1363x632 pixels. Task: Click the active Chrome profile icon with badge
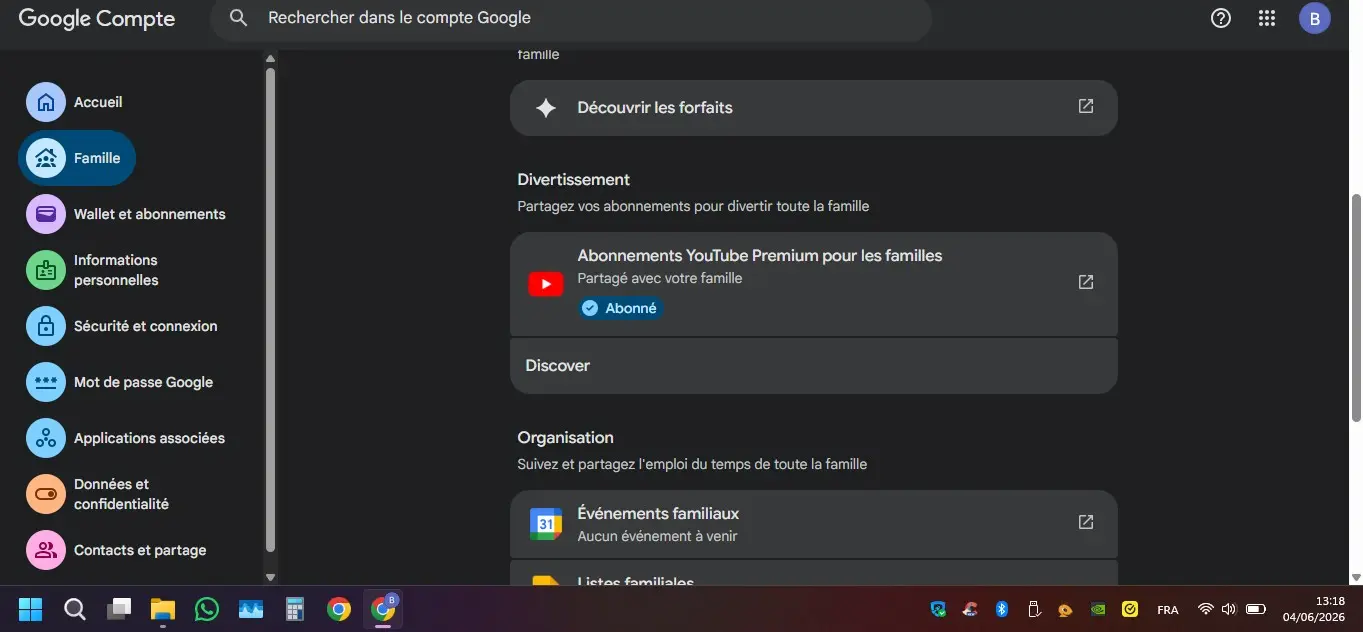coord(383,609)
